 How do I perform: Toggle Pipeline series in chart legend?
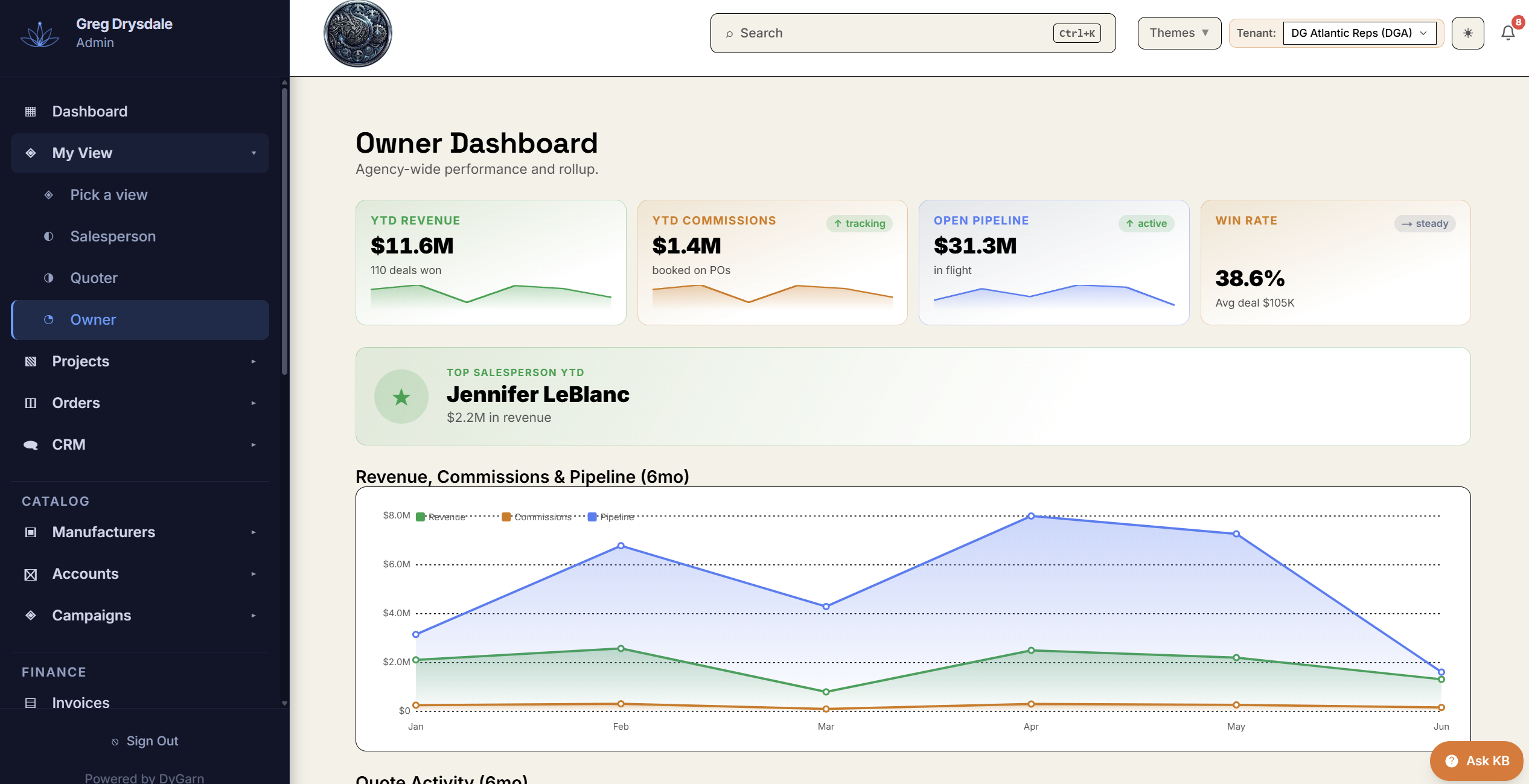point(611,517)
